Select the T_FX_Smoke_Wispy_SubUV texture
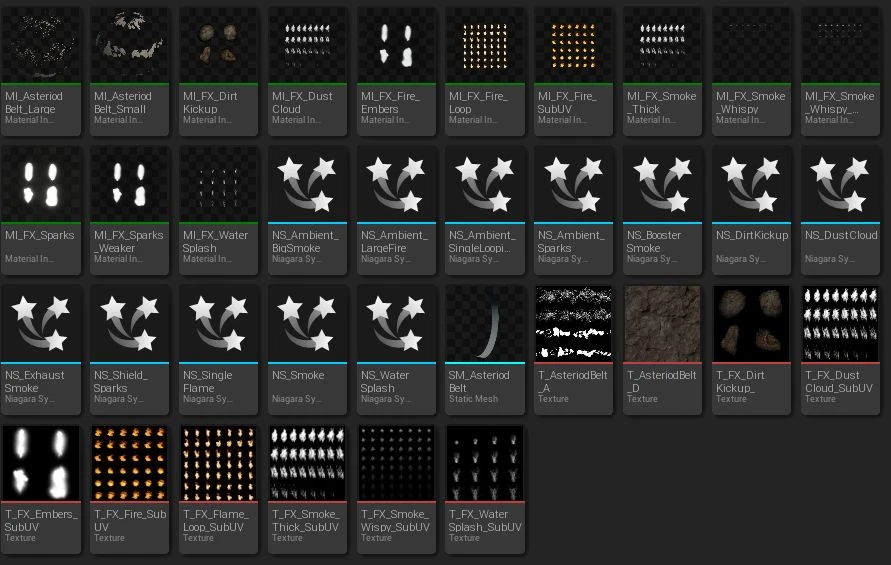The height and width of the screenshot is (565, 891). point(396,489)
